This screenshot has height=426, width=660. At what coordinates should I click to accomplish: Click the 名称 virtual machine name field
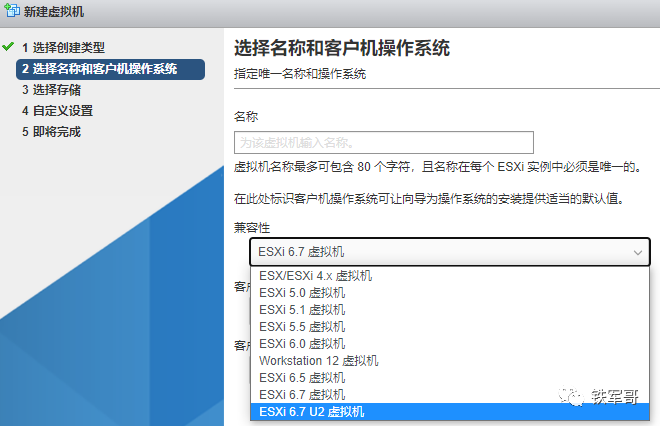[384, 143]
